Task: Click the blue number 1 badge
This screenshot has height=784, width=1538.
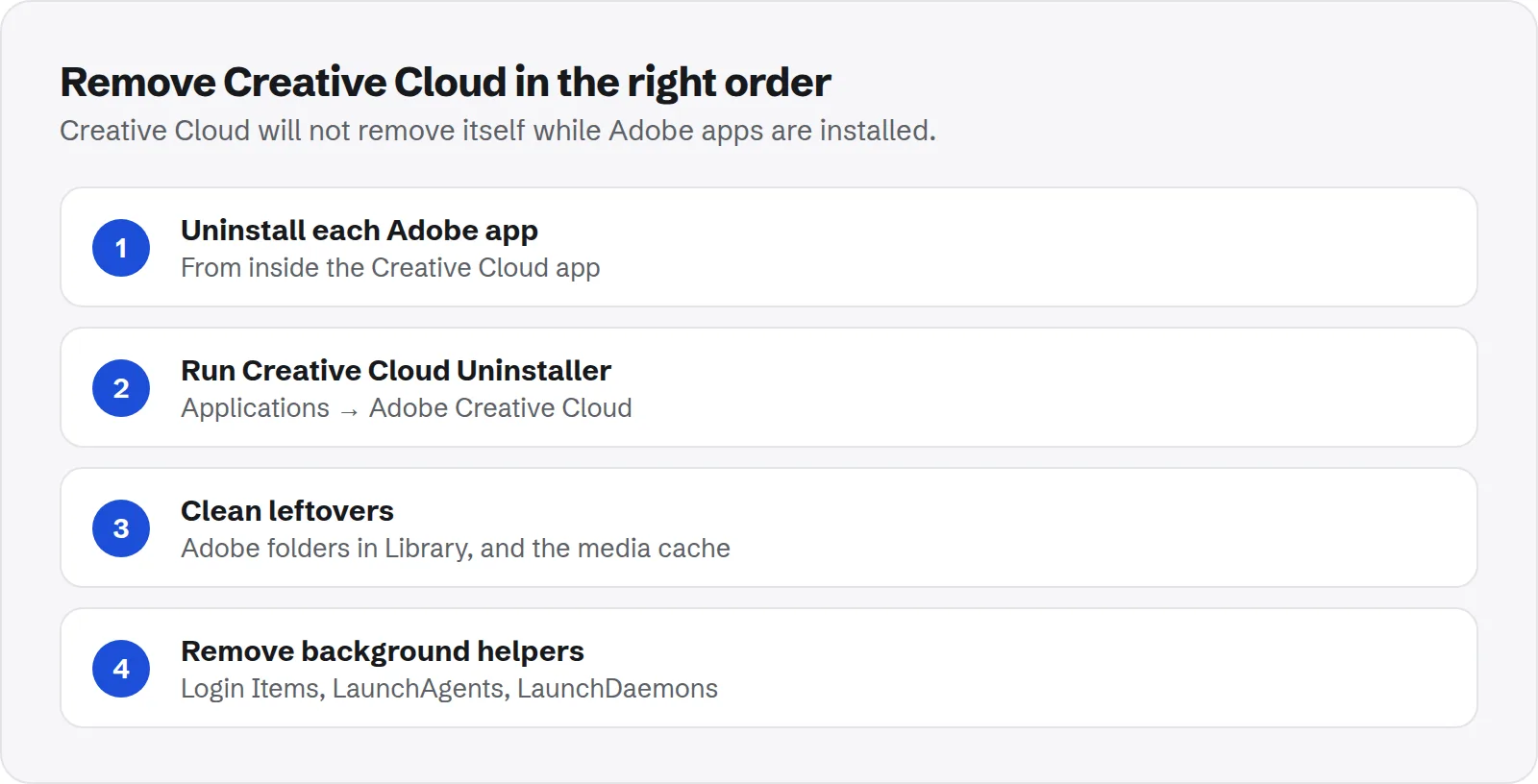Action: coord(121,248)
